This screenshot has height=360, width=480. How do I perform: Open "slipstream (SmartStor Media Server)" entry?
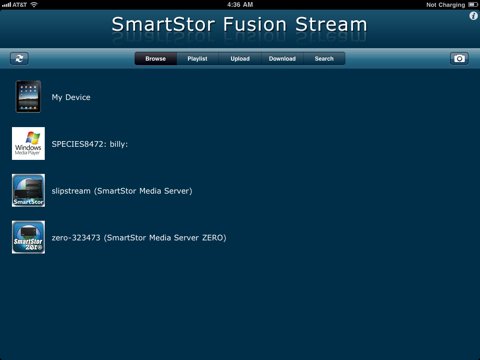click(122, 191)
